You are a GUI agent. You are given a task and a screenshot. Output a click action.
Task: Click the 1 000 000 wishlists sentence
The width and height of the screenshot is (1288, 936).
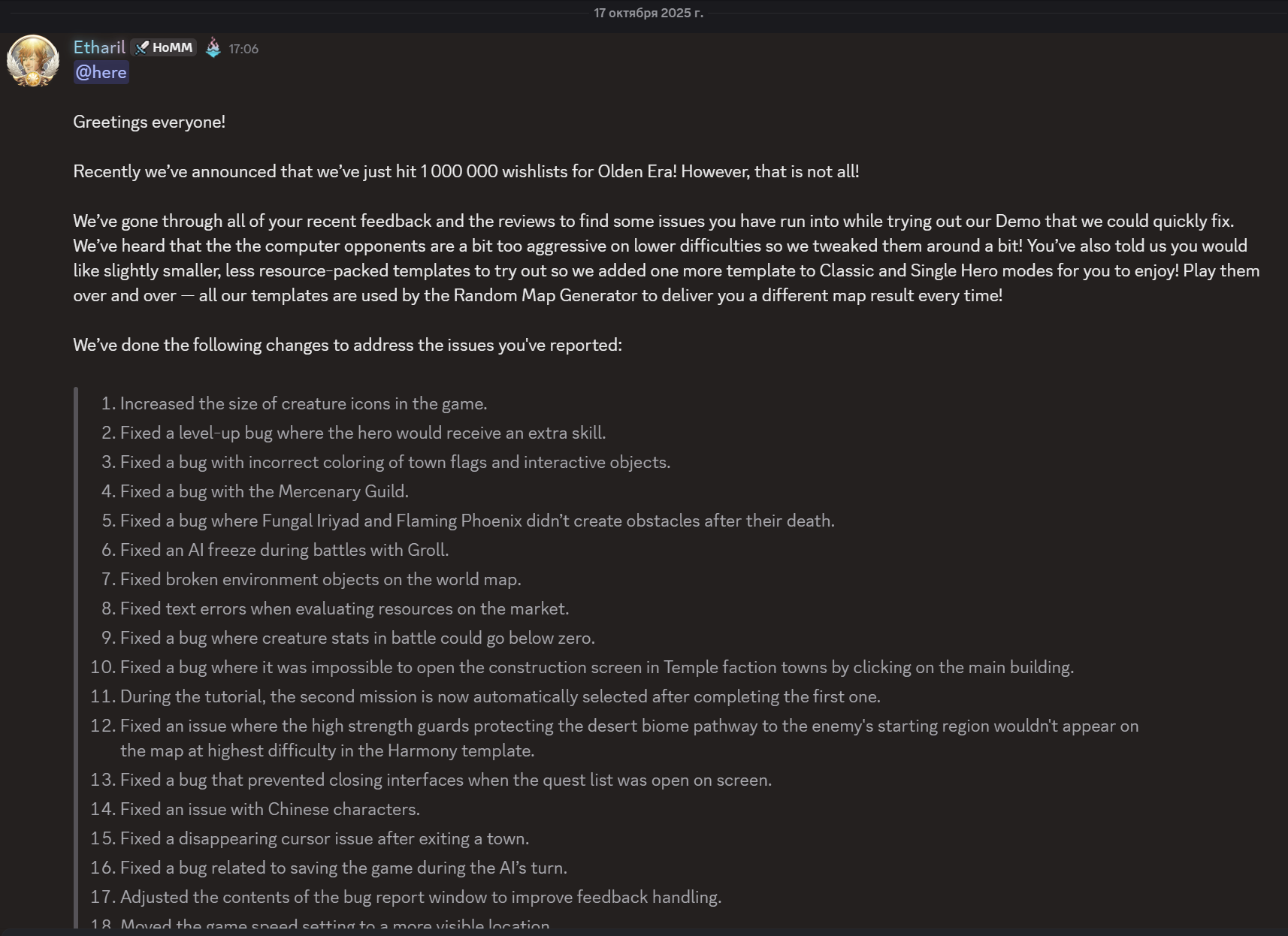click(x=466, y=171)
